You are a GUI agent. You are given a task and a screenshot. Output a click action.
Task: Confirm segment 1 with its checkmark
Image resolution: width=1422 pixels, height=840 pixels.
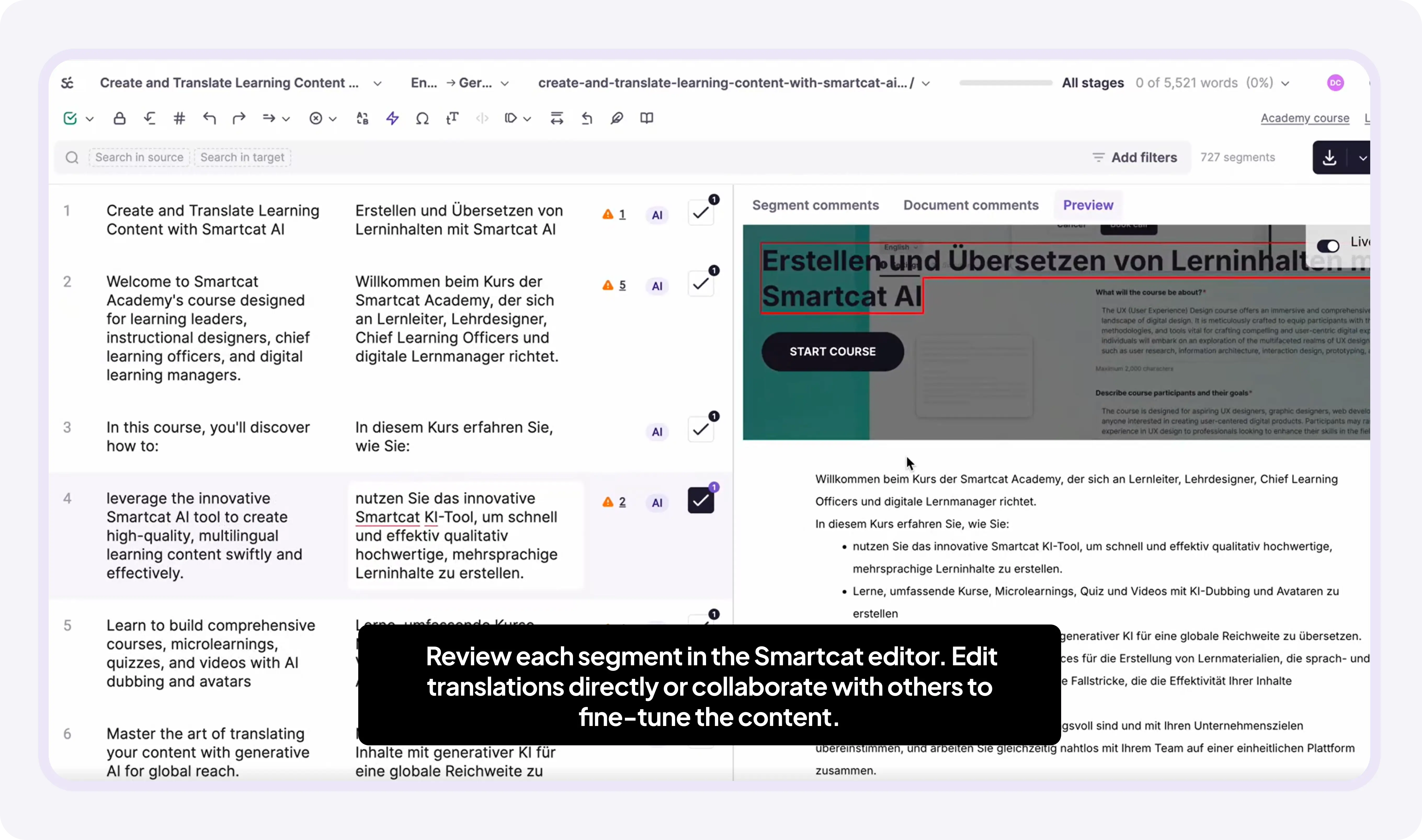coord(701,213)
